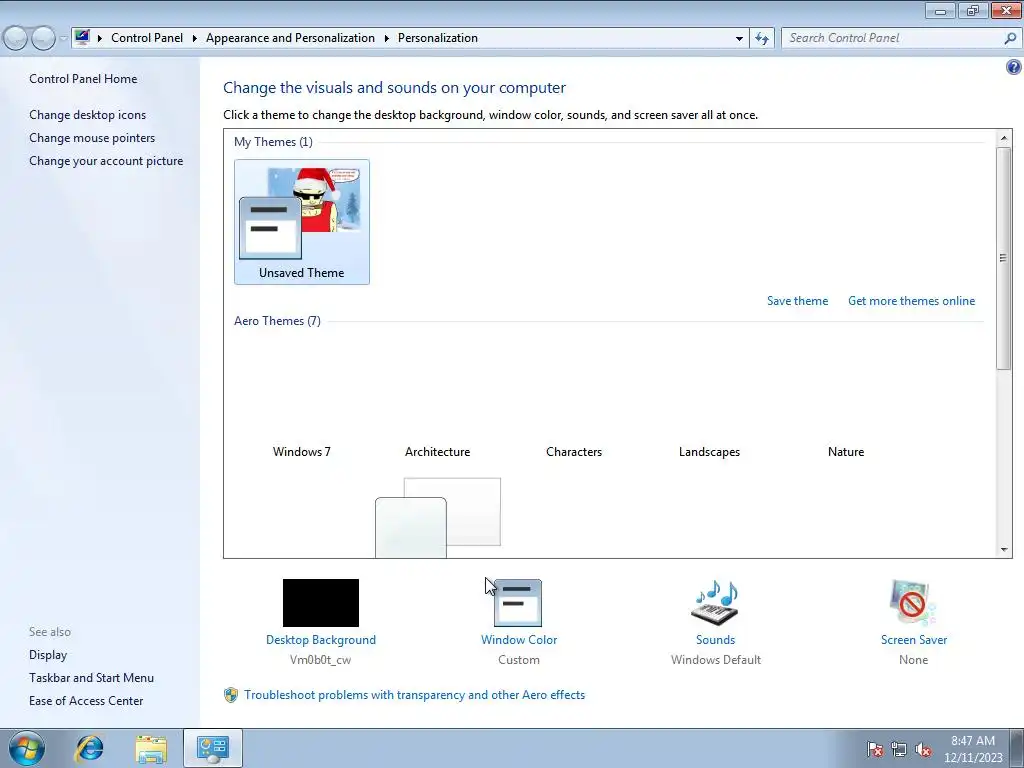Open the Windows Start orb
This screenshot has height=768, width=1024.
[x=26, y=748]
